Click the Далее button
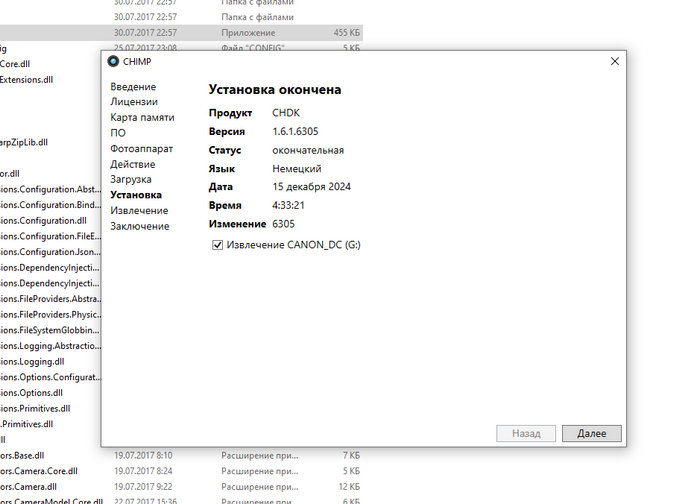Viewport: 700px width, 504px height. tap(592, 433)
